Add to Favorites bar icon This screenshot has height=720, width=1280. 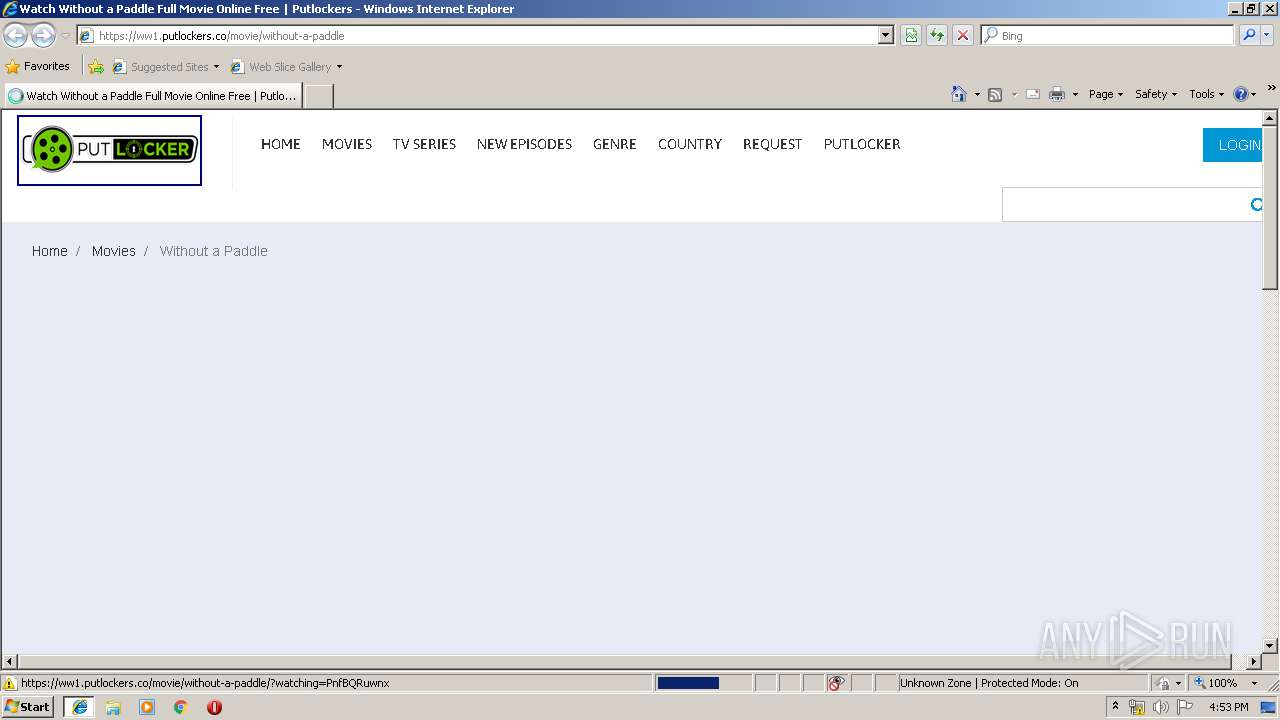coord(96,67)
